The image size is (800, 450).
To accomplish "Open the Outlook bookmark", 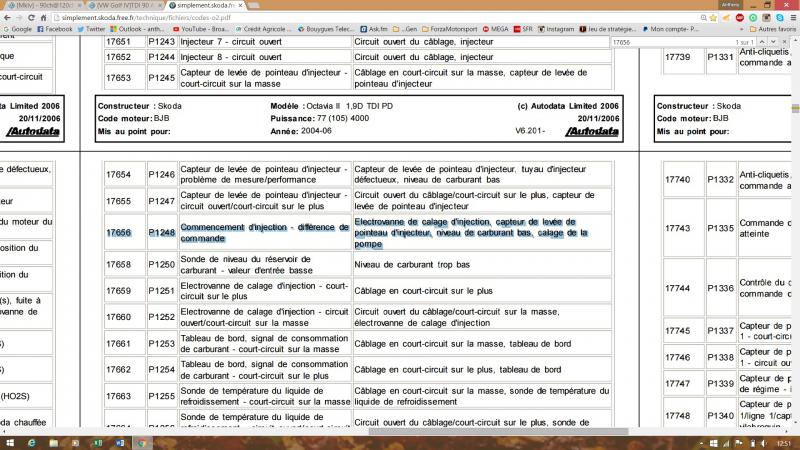I will pos(138,29).
